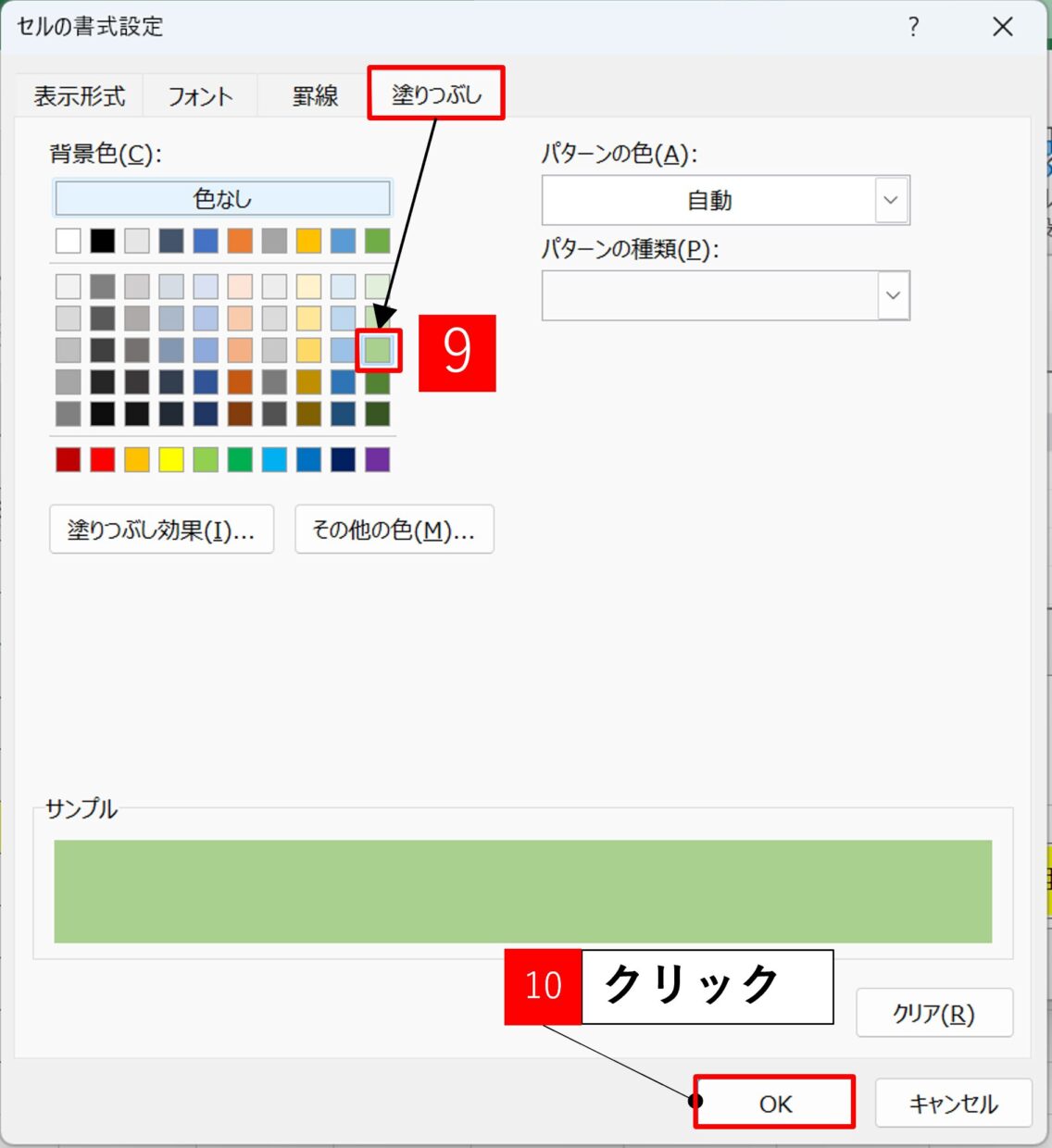1052x1148 pixels.
Task: Click the クリア(R) button
Action: click(933, 1013)
